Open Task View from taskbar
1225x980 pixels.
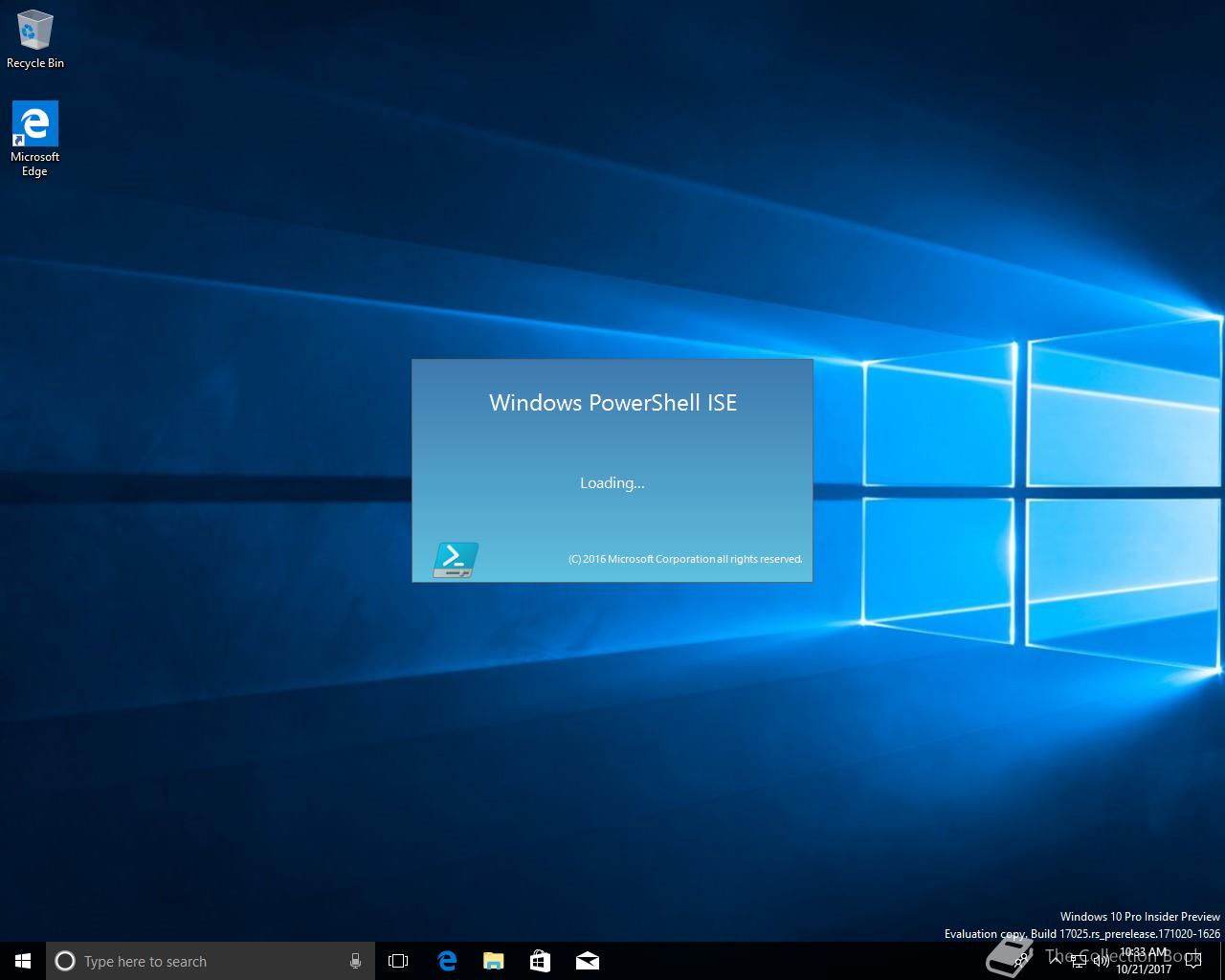click(x=398, y=961)
